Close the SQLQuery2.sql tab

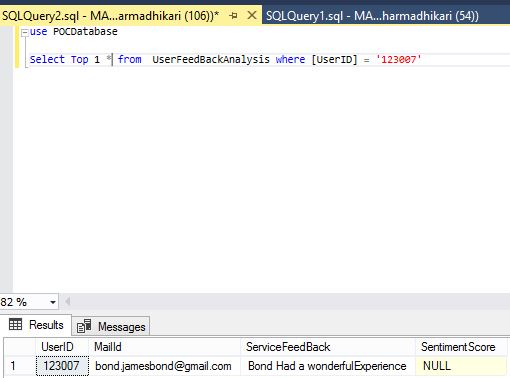point(252,15)
